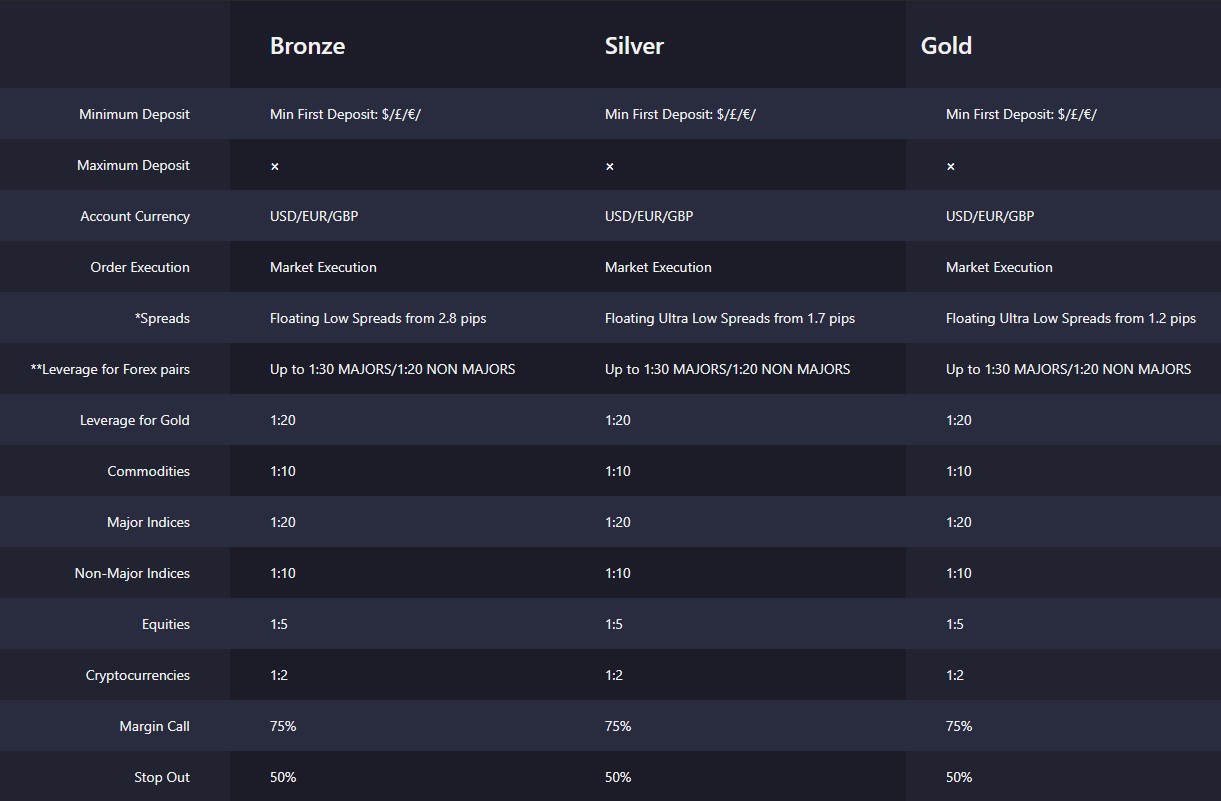The image size is (1221, 801).
Task: Select the Gold column header
Action: [946, 46]
